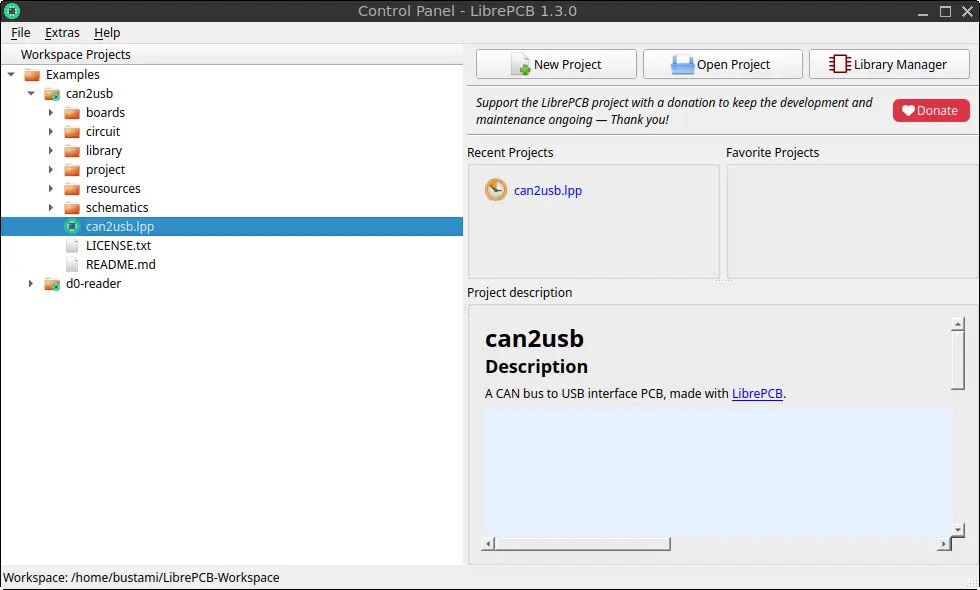The height and width of the screenshot is (590, 980).
Task: Open the Extras menu
Action: click(62, 32)
